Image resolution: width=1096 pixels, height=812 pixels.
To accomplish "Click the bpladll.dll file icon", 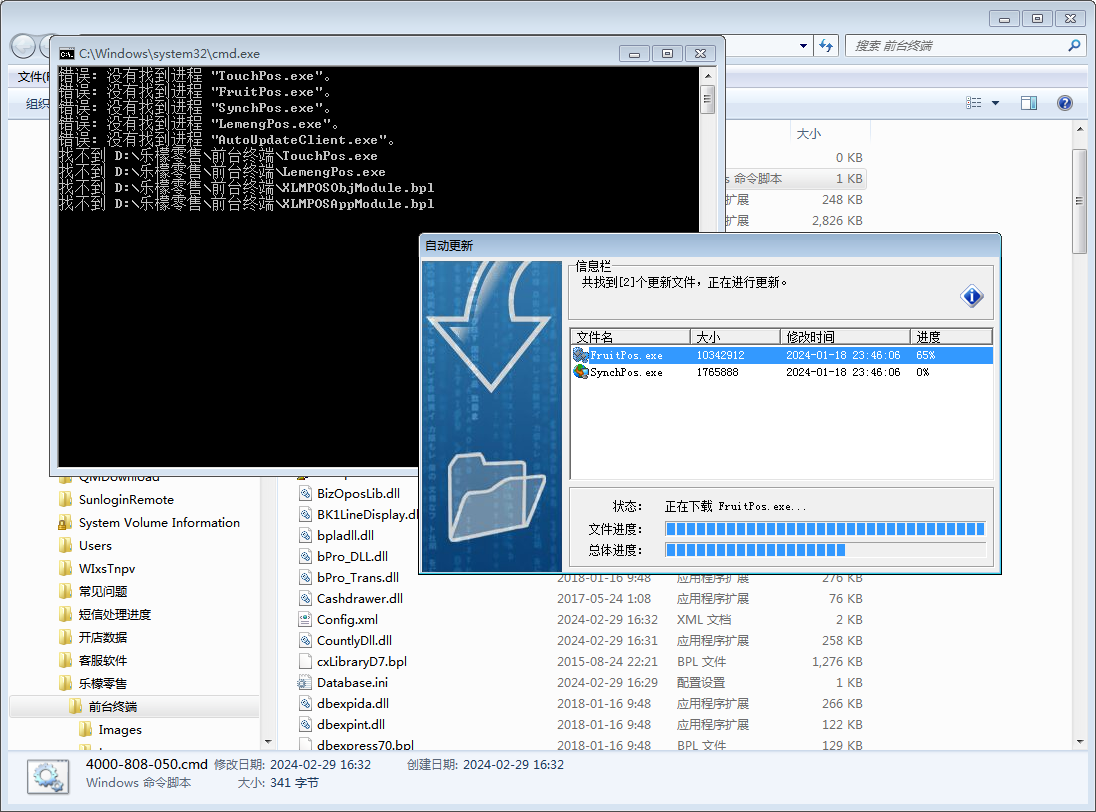I will (305, 535).
